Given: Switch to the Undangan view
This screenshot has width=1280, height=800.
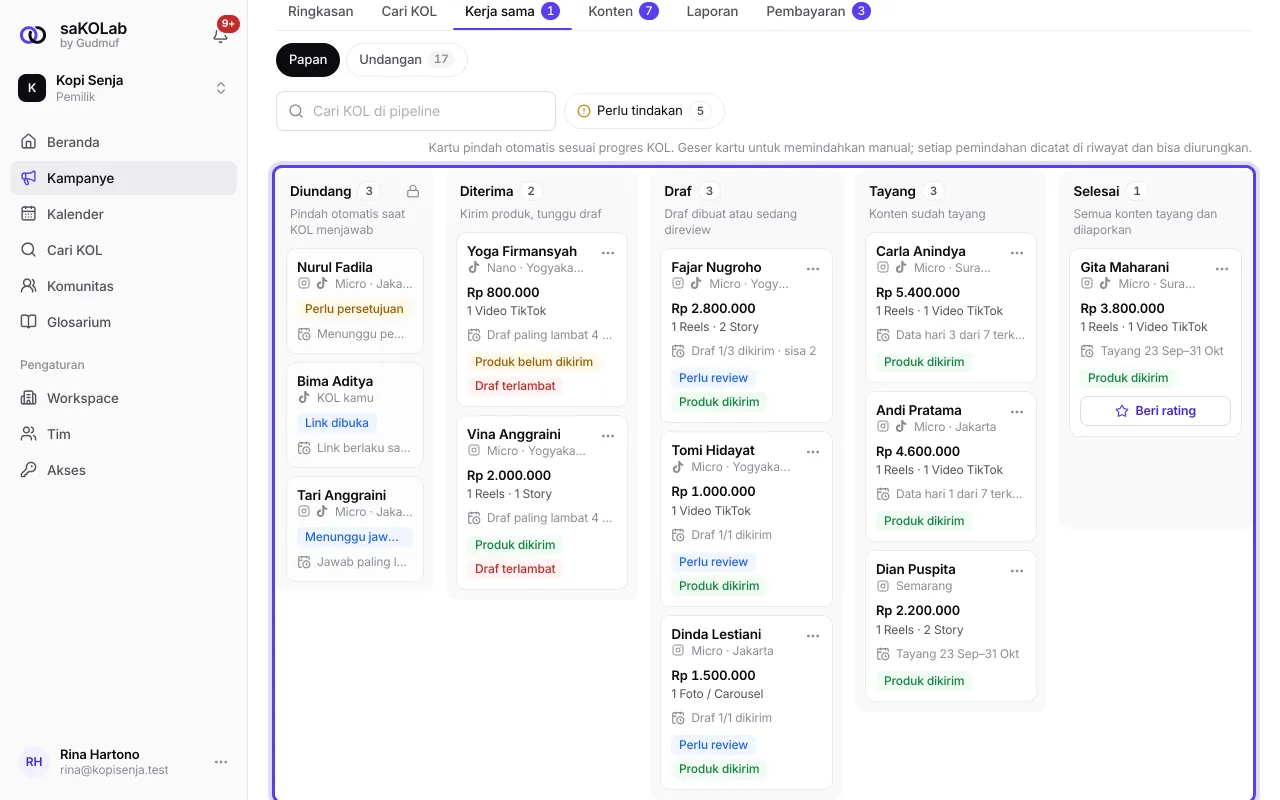Looking at the screenshot, I should (406, 60).
